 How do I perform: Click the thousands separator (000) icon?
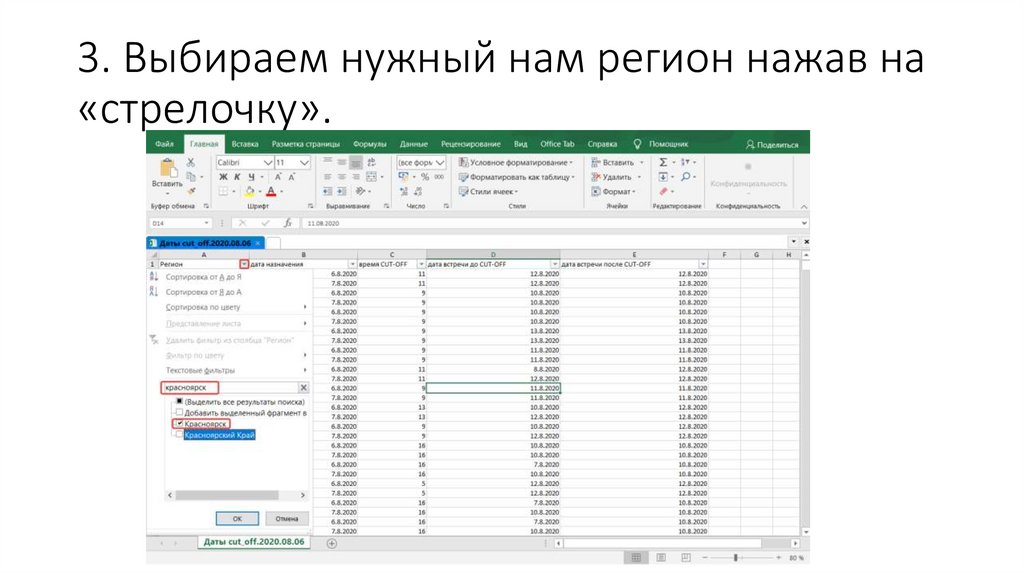pyautogui.click(x=439, y=177)
